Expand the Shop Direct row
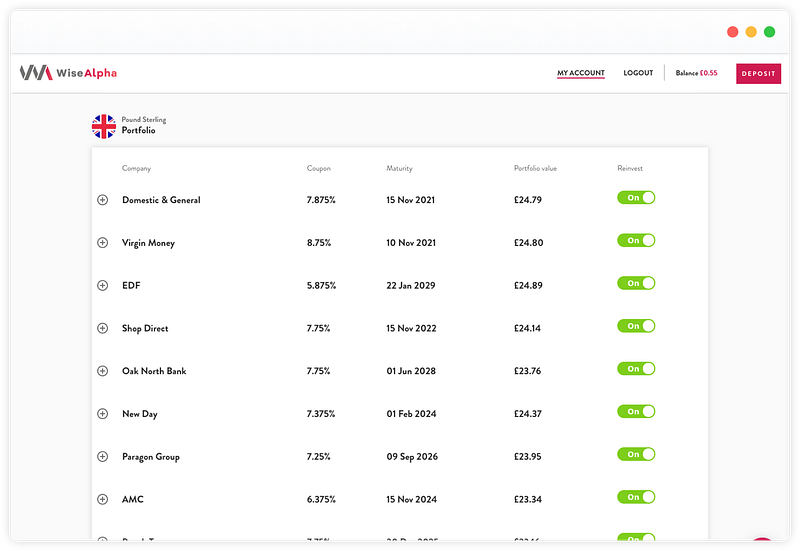The image size is (800, 551). (103, 328)
